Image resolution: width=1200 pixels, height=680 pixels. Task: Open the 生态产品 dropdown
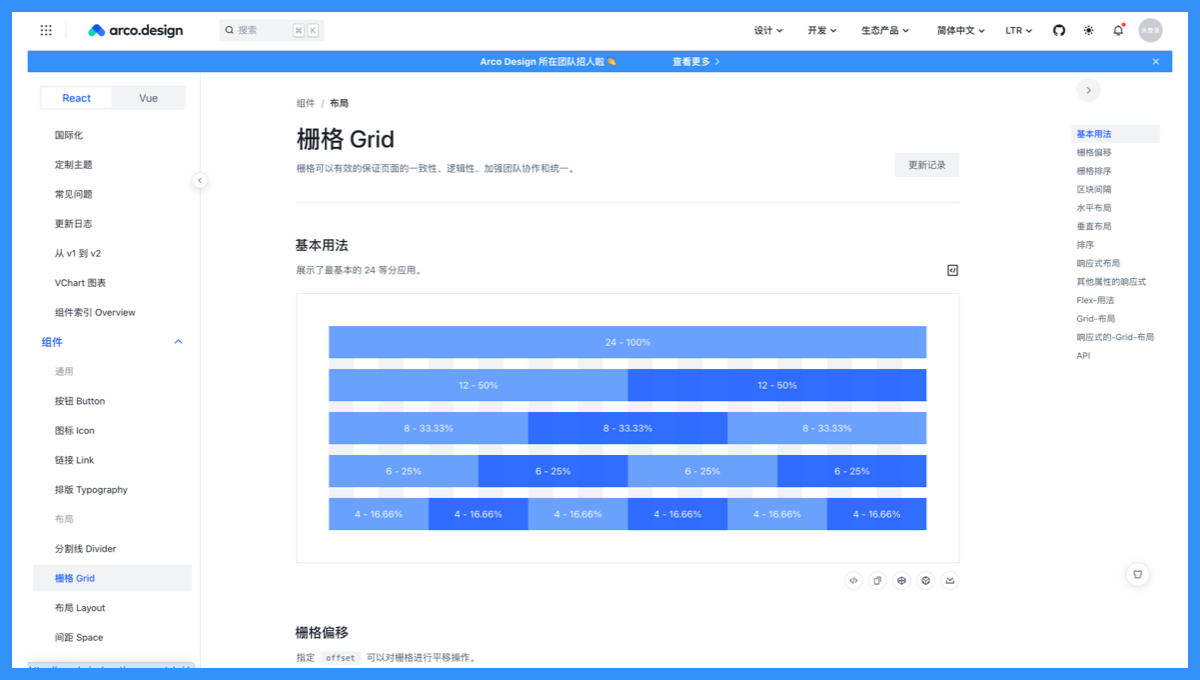tap(885, 30)
